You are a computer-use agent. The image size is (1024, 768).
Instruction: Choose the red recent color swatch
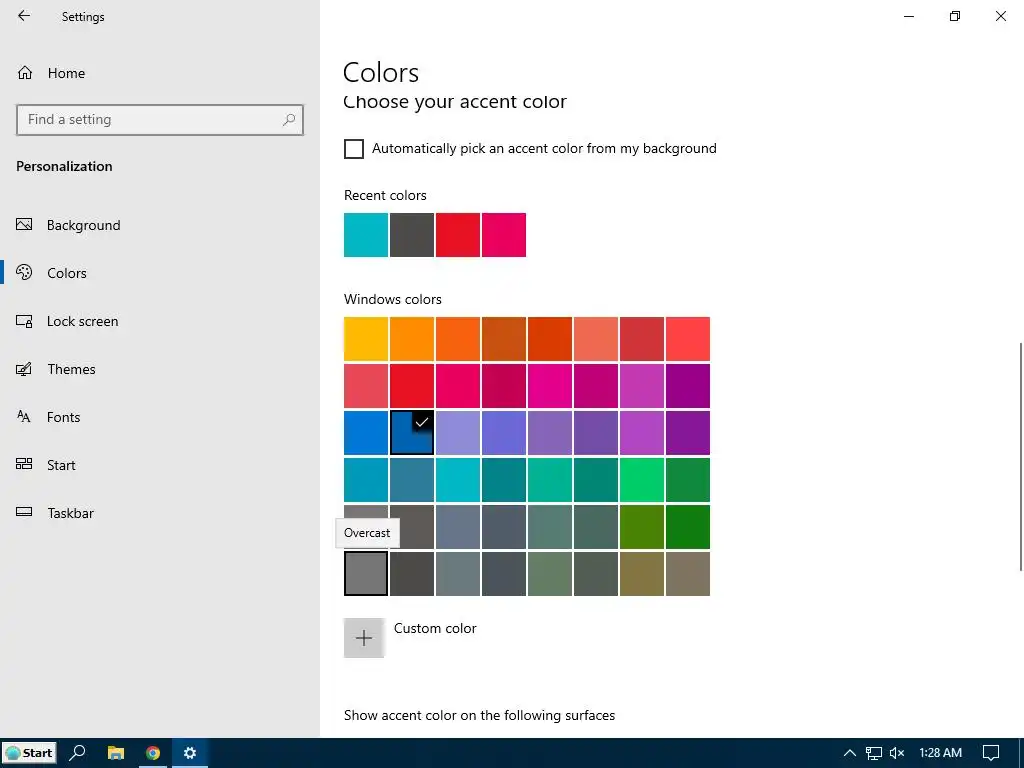pyautogui.click(x=458, y=234)
